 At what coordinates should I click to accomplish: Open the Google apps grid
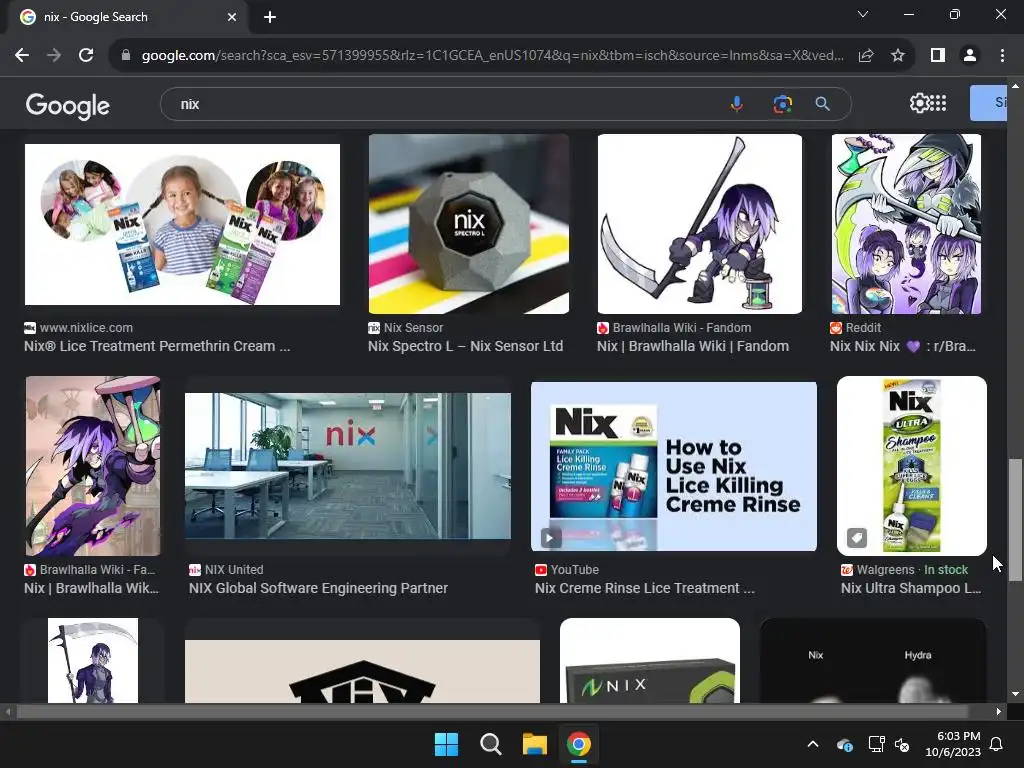pos(938,103)
